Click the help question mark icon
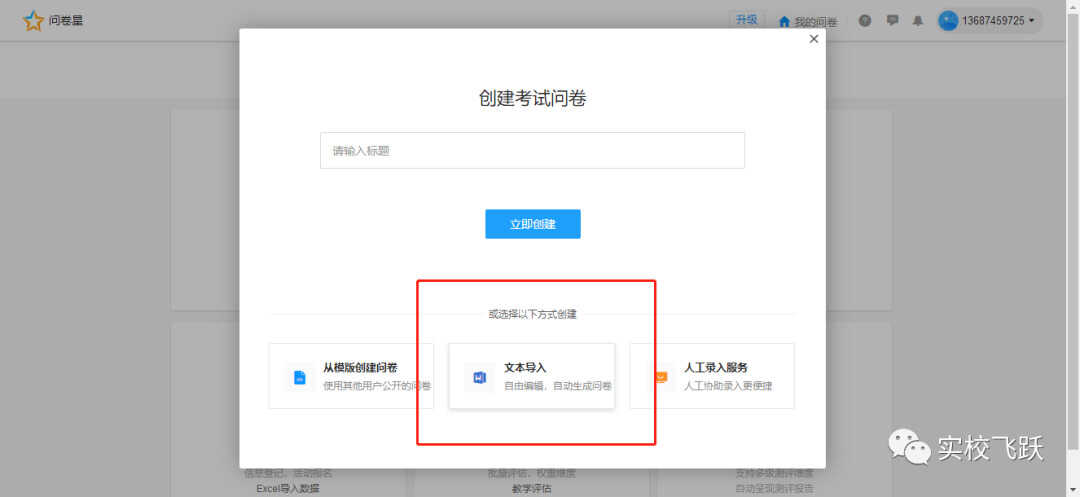 [865, 21]
